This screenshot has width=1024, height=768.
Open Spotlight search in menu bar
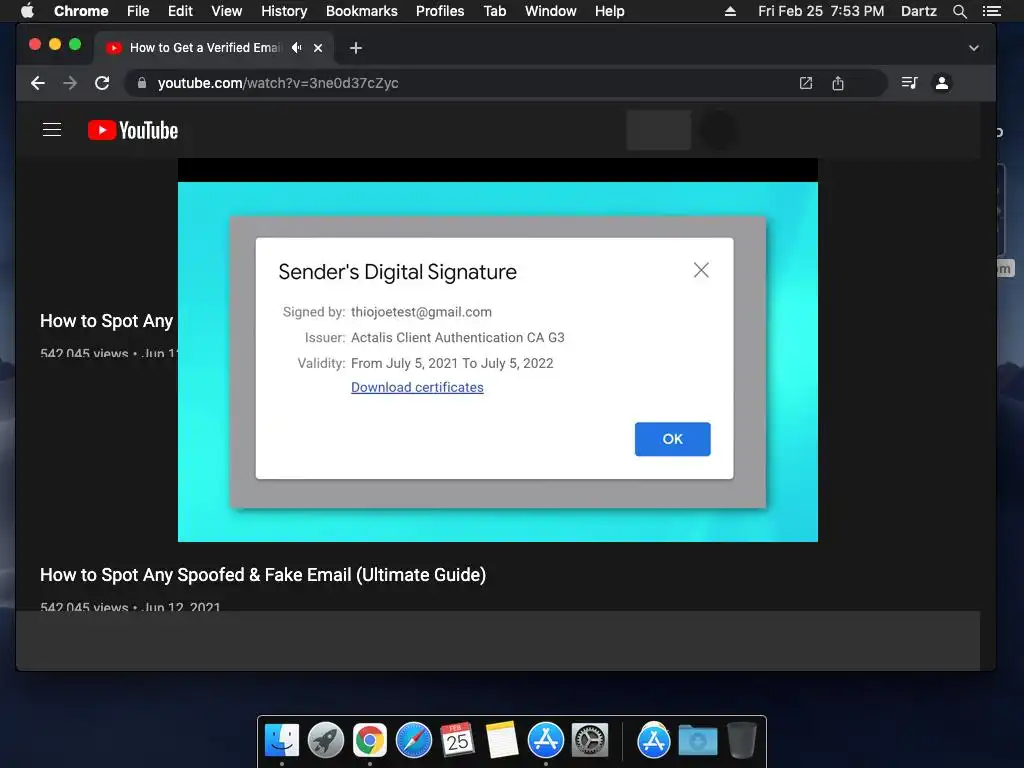(959, 11)
